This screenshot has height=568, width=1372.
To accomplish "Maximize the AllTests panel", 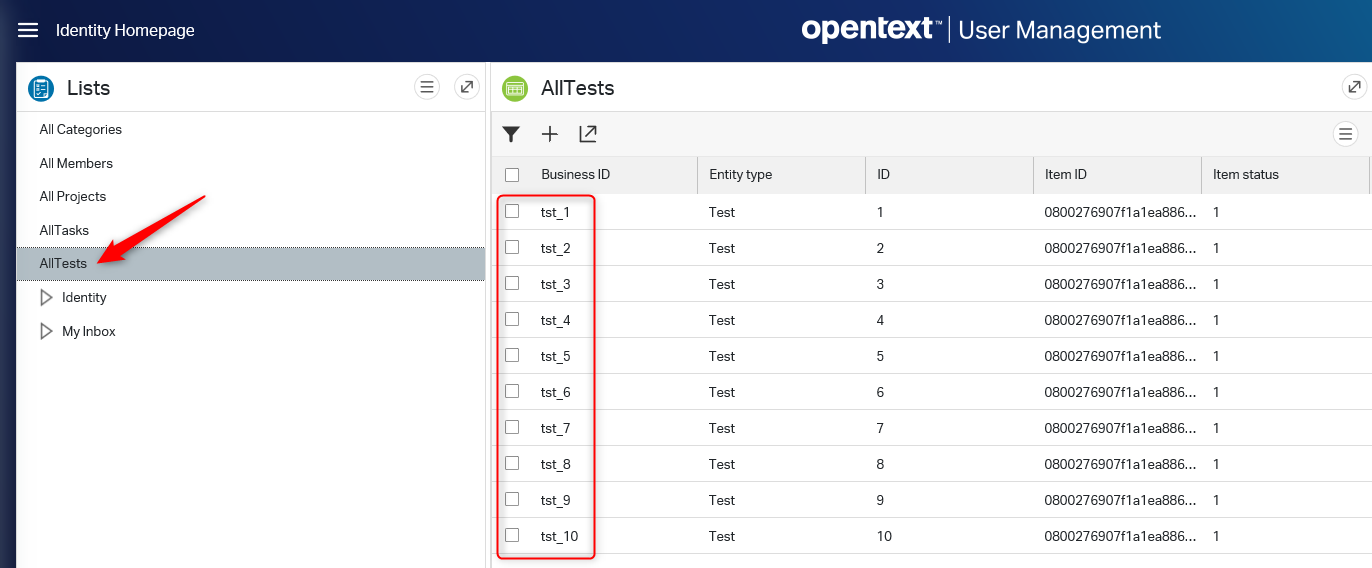I will click(1354, 87).
